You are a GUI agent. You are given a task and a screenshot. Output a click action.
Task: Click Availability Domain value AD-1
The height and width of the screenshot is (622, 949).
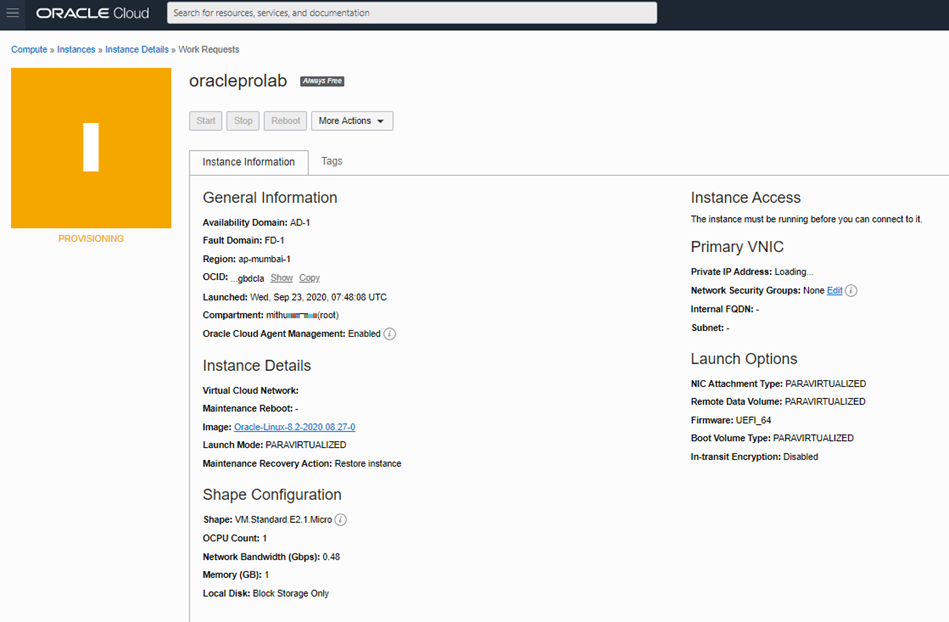tap(300, 223)
